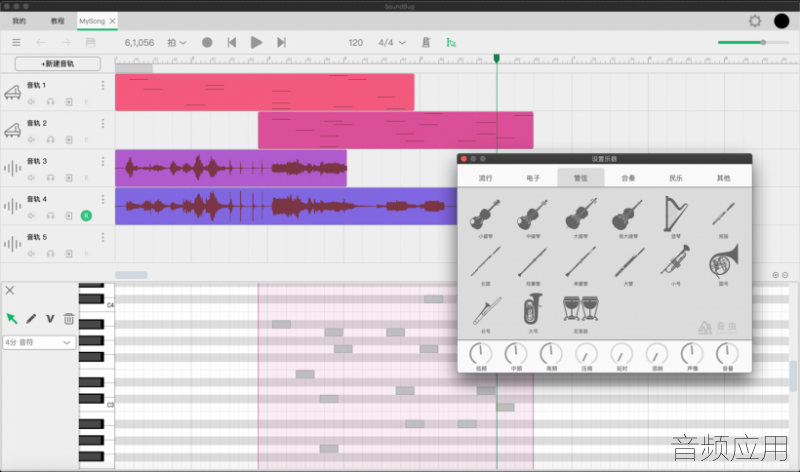Toggle the green snap-to-grid icon
The height and width of the screenshot is (472, 800).
(451, 42)
